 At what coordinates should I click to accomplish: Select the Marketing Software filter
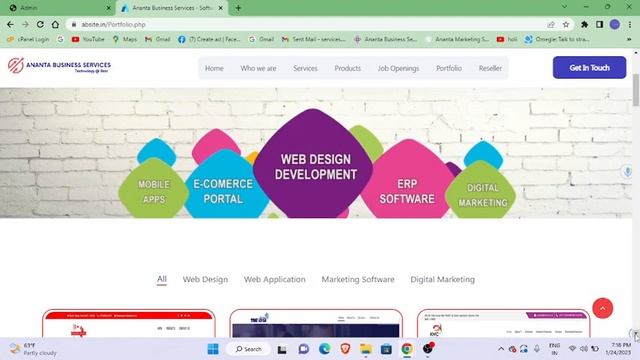coord(358,280)
